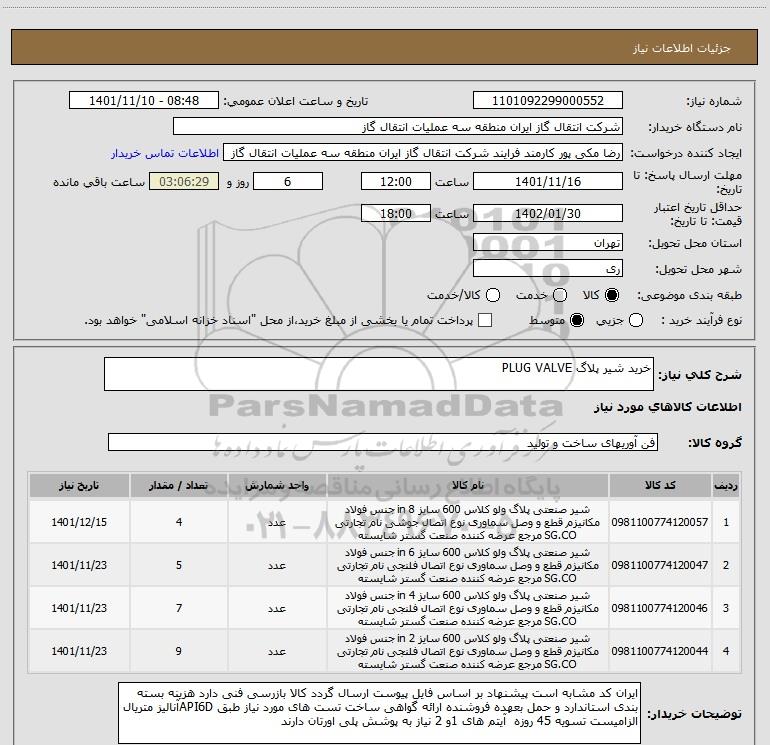Click the اطلاعات کالاهای مورد نیاز section heading
Screen dimensions: 770x745
(x=667, y=407)
